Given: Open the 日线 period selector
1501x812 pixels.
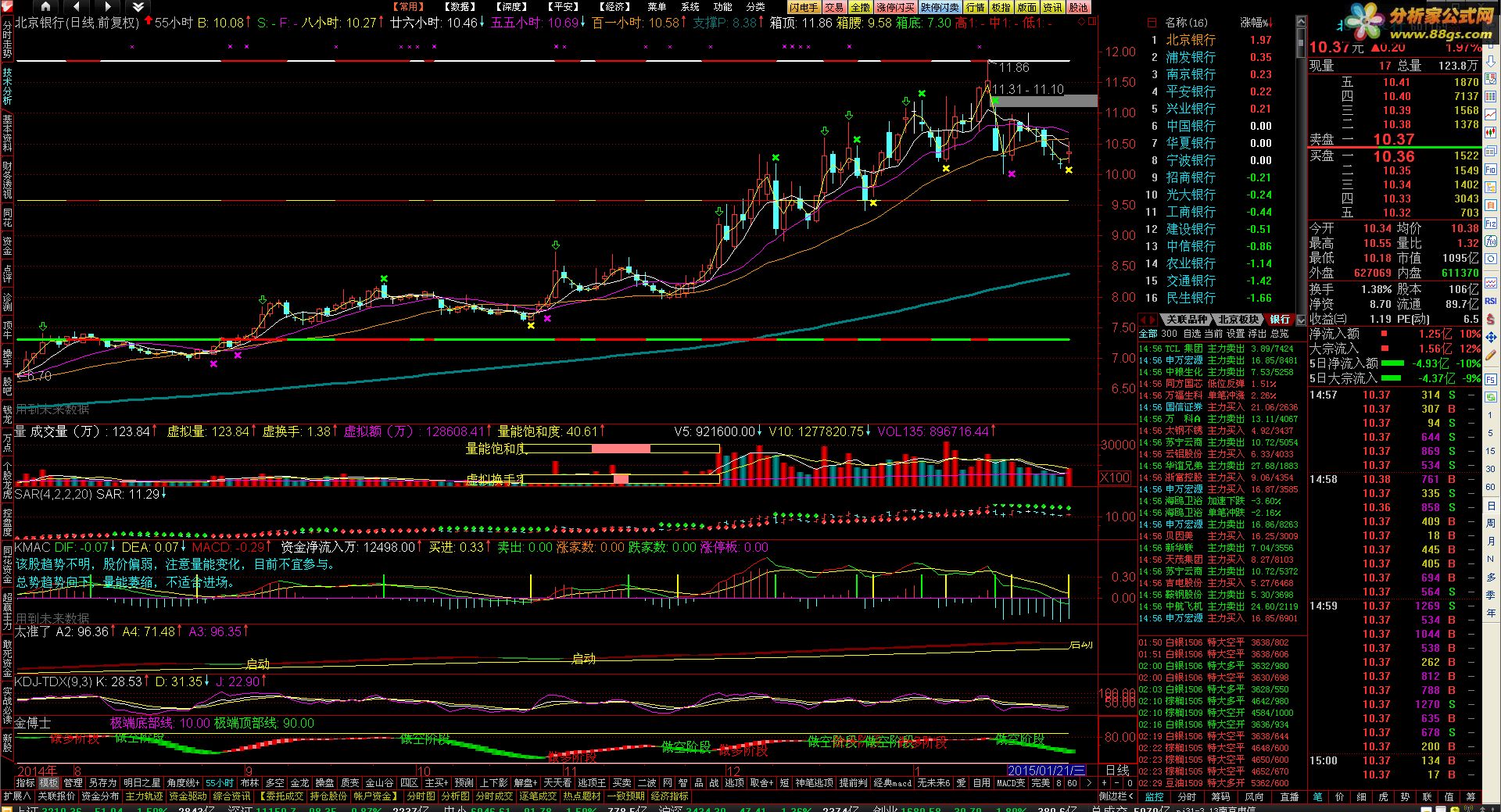Looking at the screenshot, I should pyautogui.click(x=1116, y=770).
